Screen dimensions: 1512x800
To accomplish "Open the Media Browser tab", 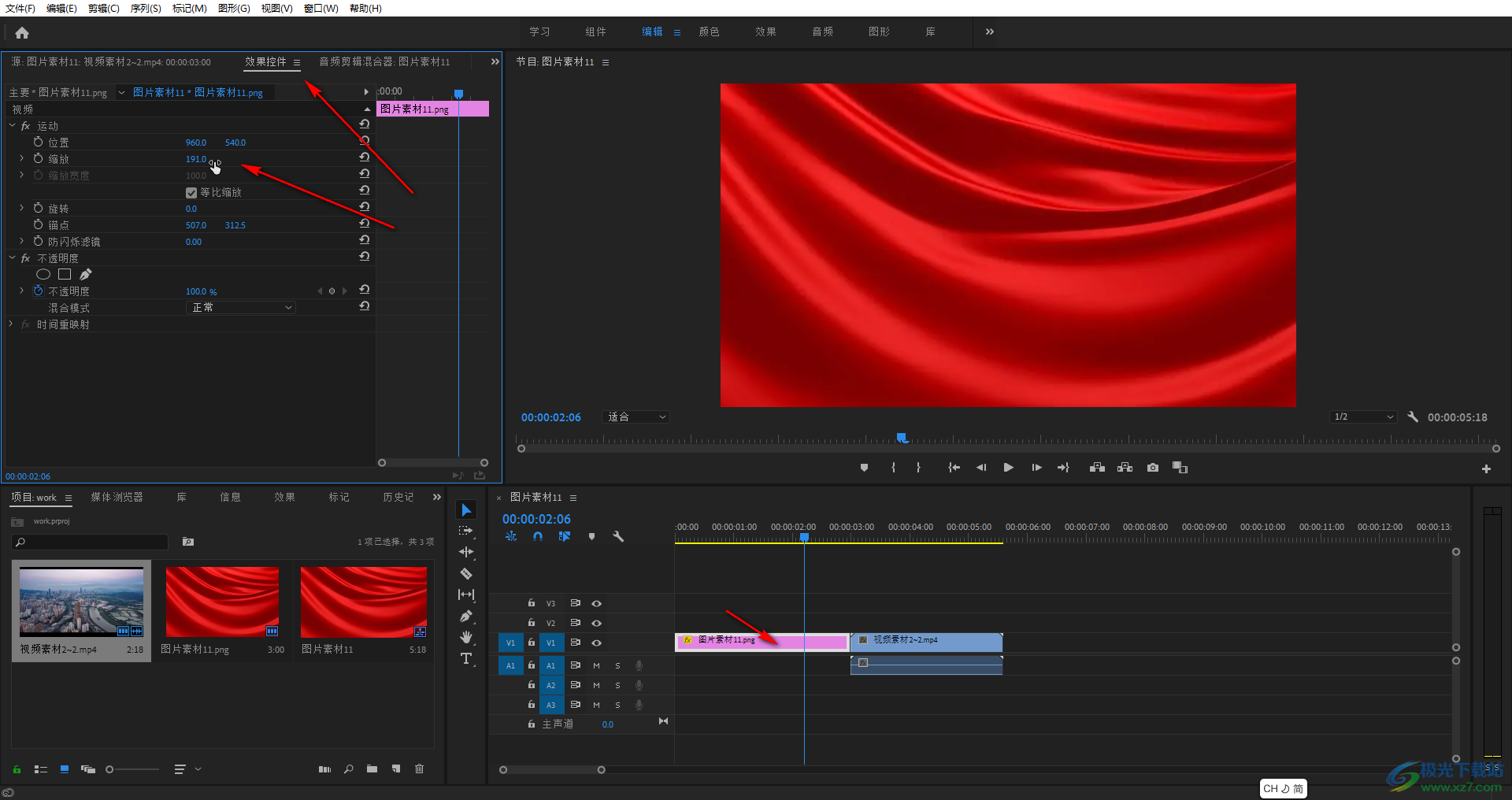I will (x=117, y=497).
